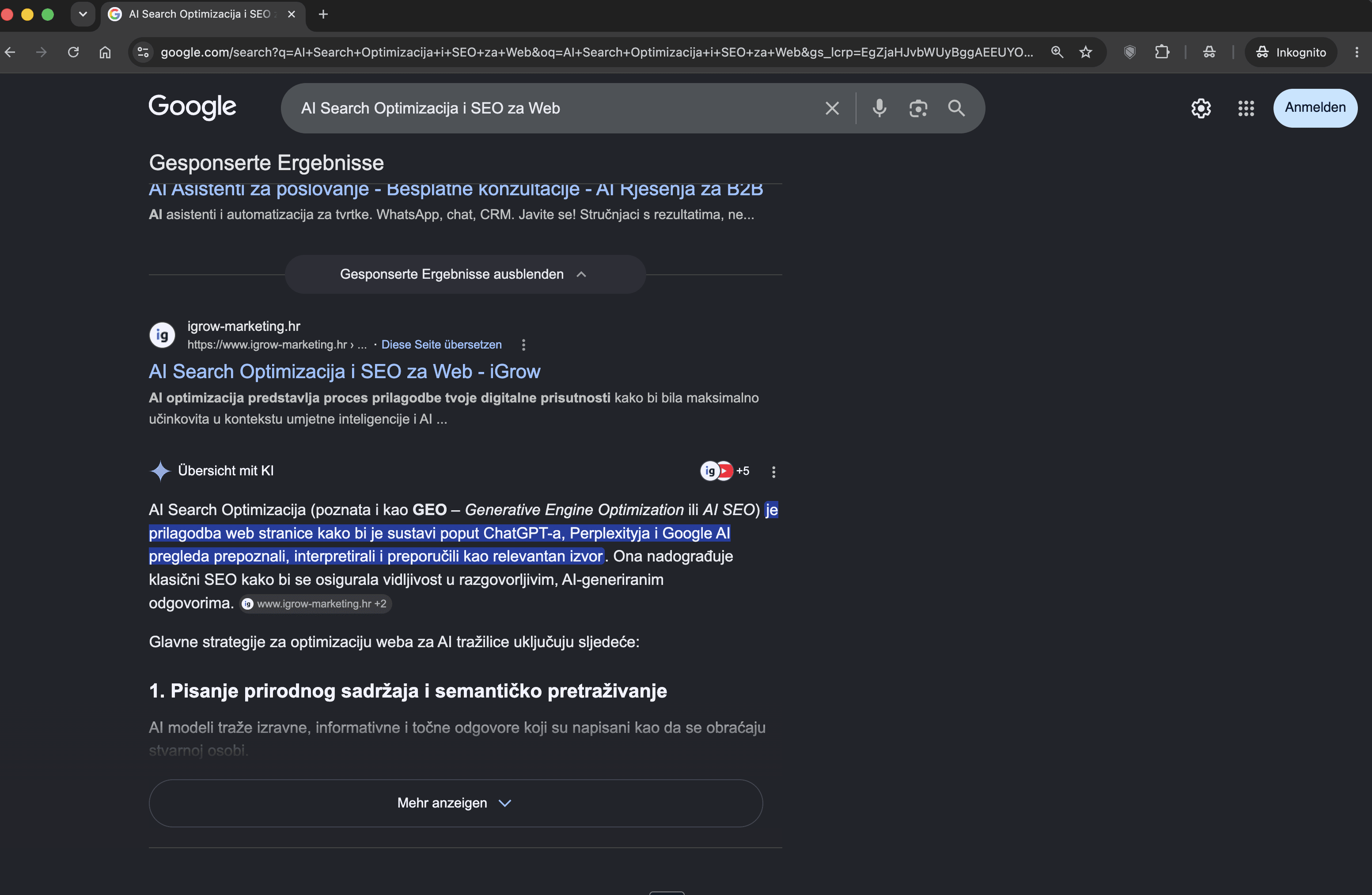Submit search with magnifier icon
Image resolution: width=1372 pixels, height=895 pixels.
pyautogui.click(x=956, y=108)
